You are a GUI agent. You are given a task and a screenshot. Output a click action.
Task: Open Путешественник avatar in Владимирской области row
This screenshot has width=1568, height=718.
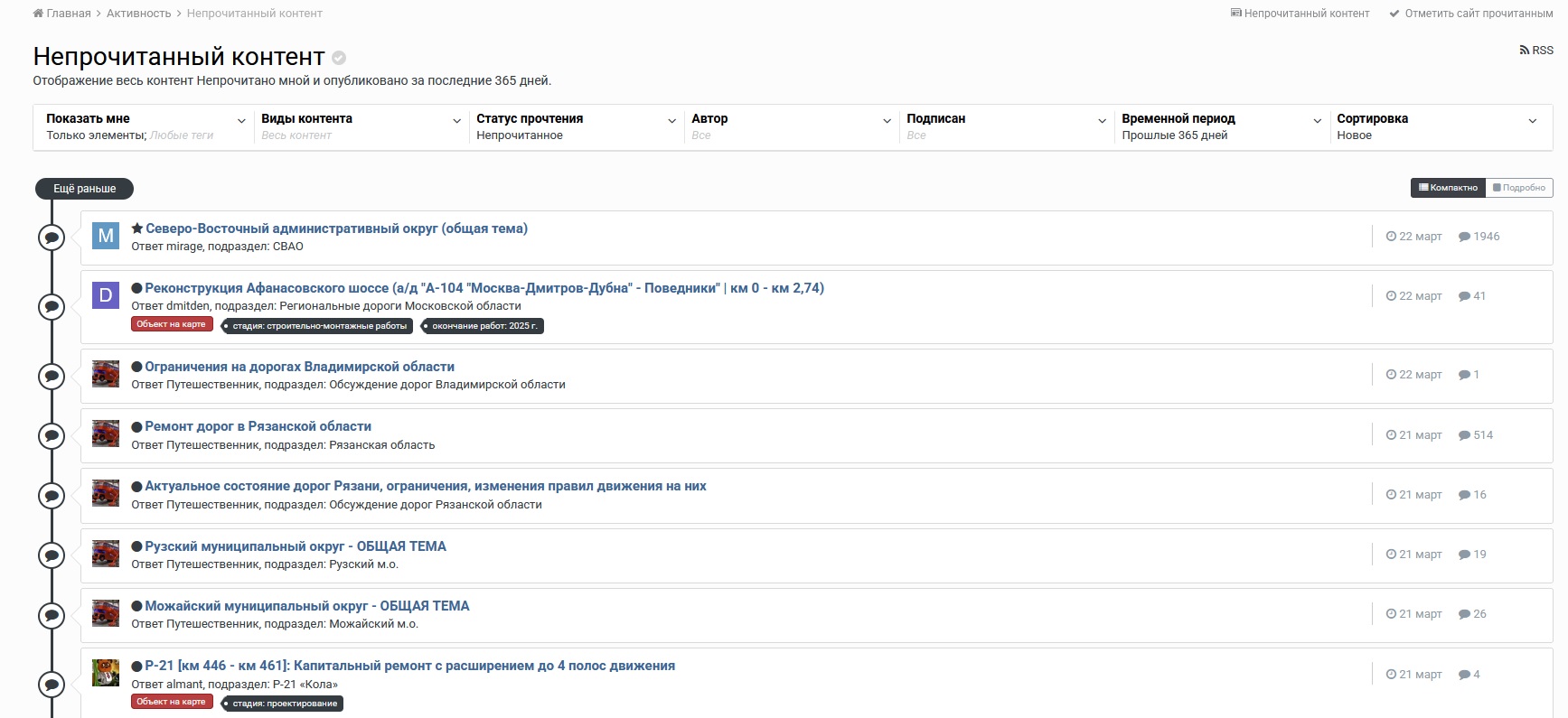pyautogui.click(x=106, y=374)
